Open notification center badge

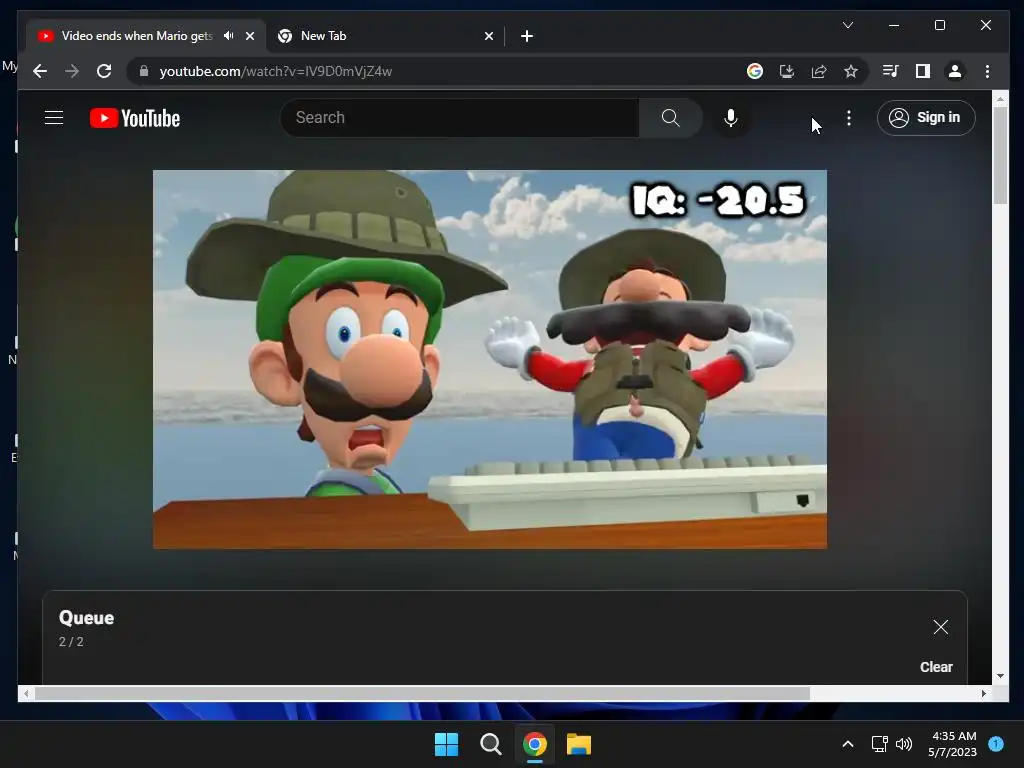(x=996, y=743)
